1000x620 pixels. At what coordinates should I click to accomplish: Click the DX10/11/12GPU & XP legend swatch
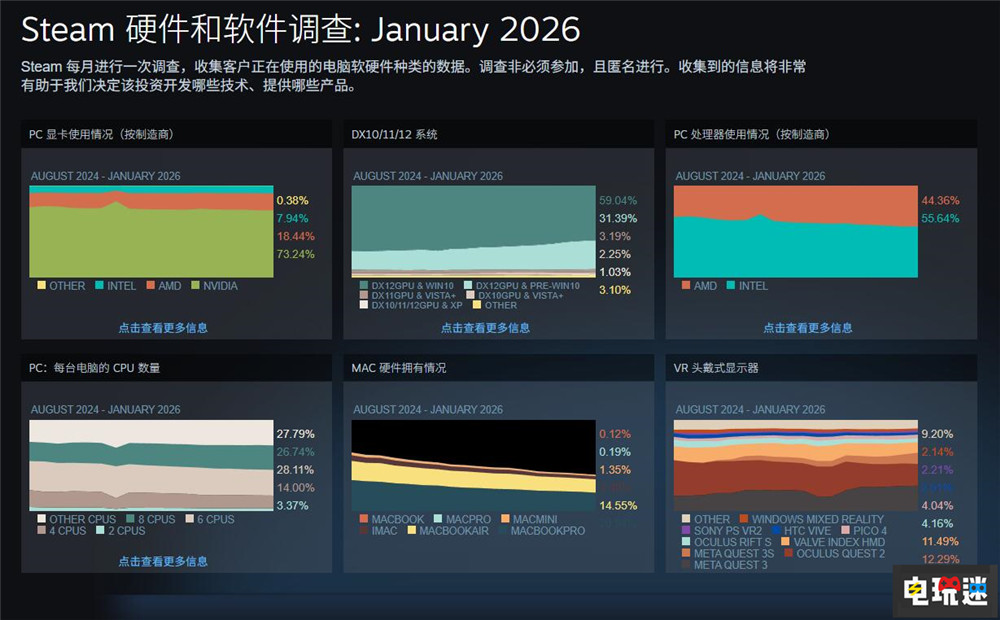click(364, 305)
